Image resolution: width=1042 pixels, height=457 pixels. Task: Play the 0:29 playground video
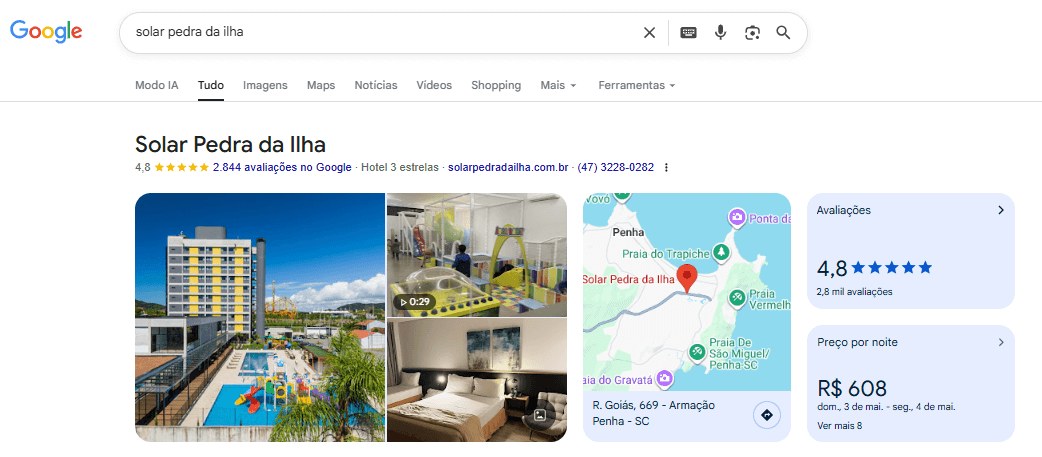tap(476, 255)
